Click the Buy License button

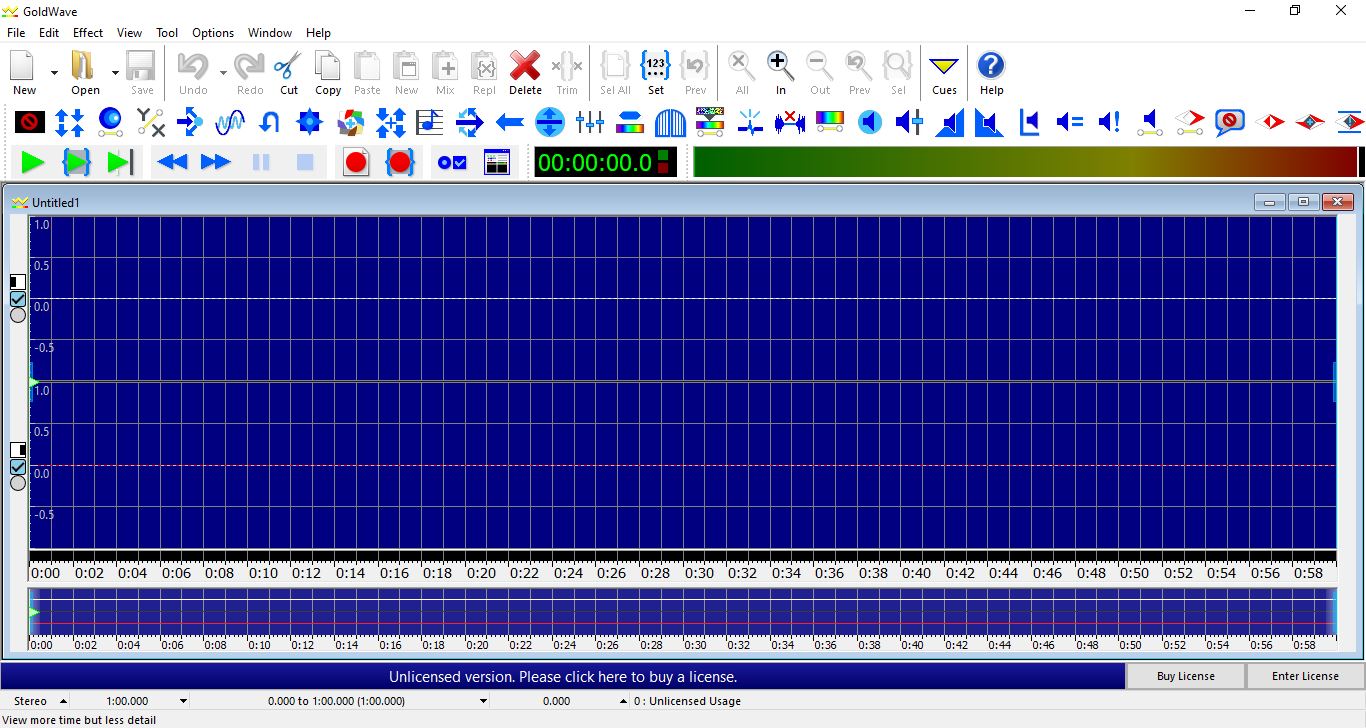click(1186, 676)
